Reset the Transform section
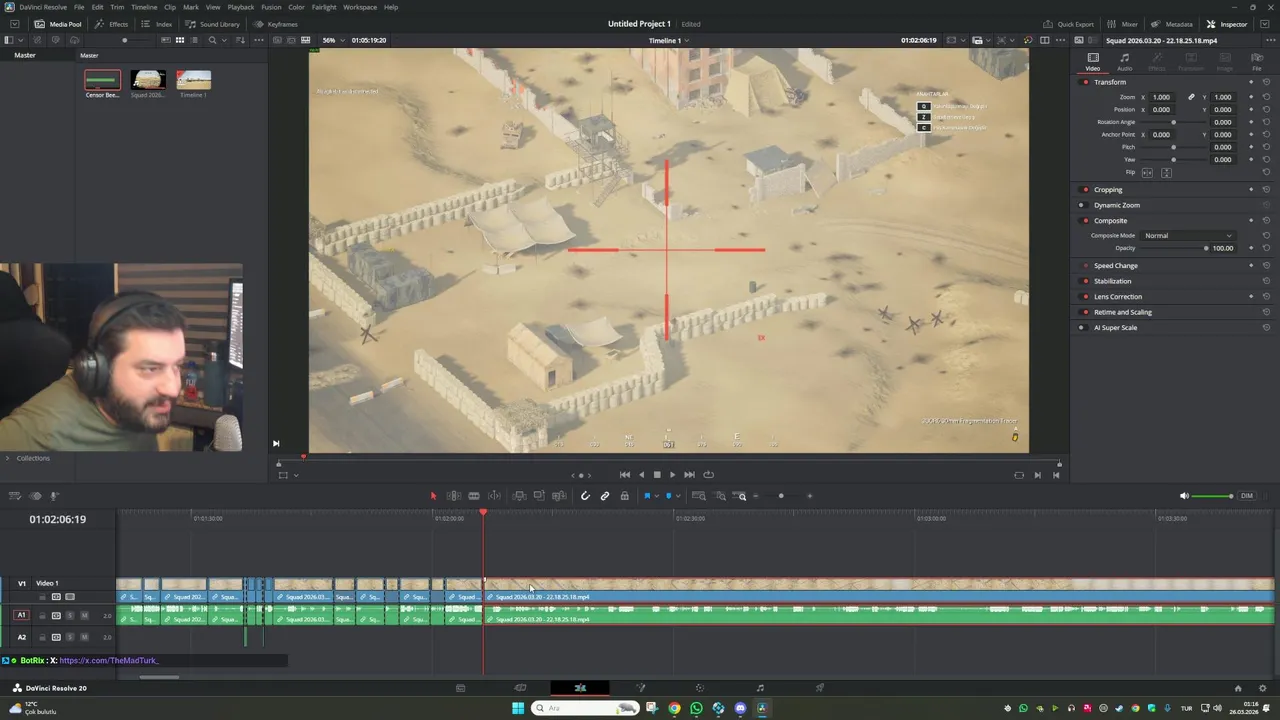This screenshot has height=720, width=1280. pyautogui.click(x=1266, y=82)
